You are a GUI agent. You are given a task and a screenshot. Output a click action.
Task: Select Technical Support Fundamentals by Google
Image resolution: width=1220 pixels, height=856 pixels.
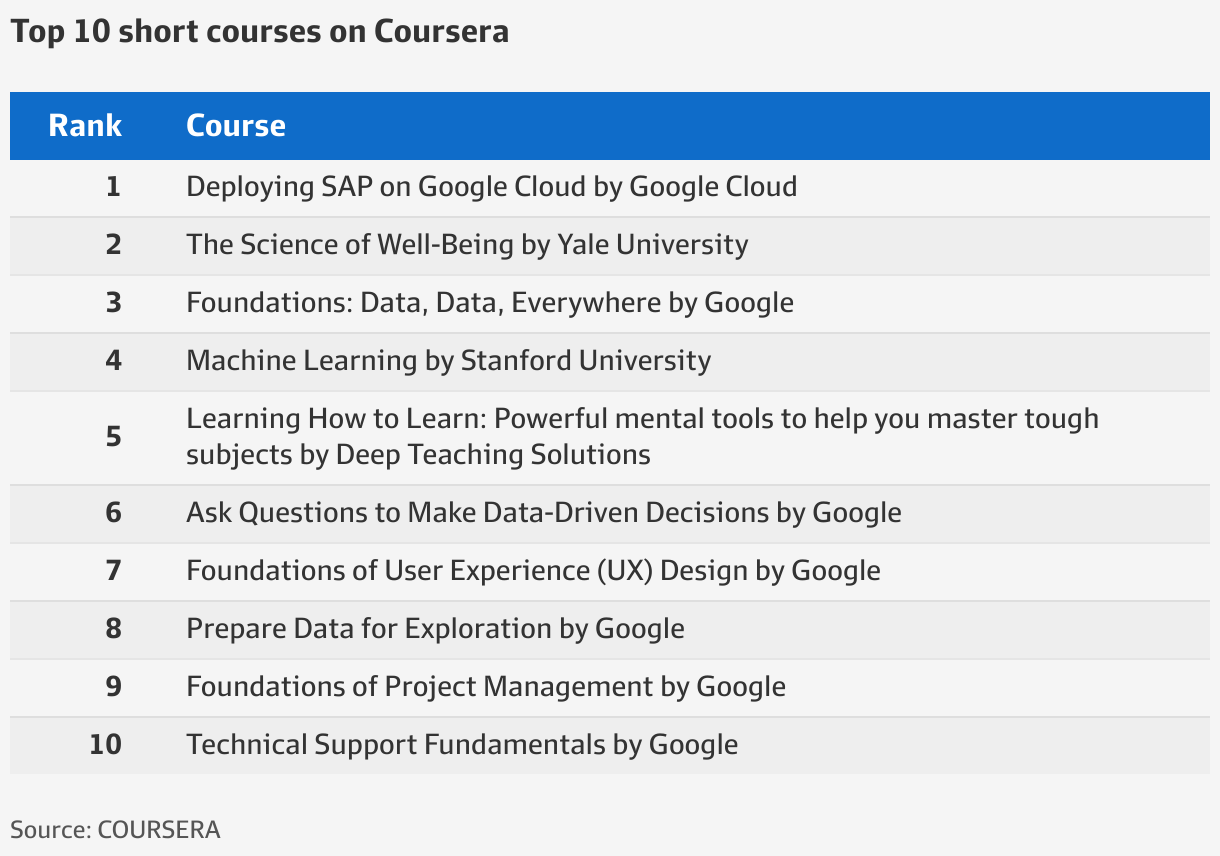pos(462,745)
